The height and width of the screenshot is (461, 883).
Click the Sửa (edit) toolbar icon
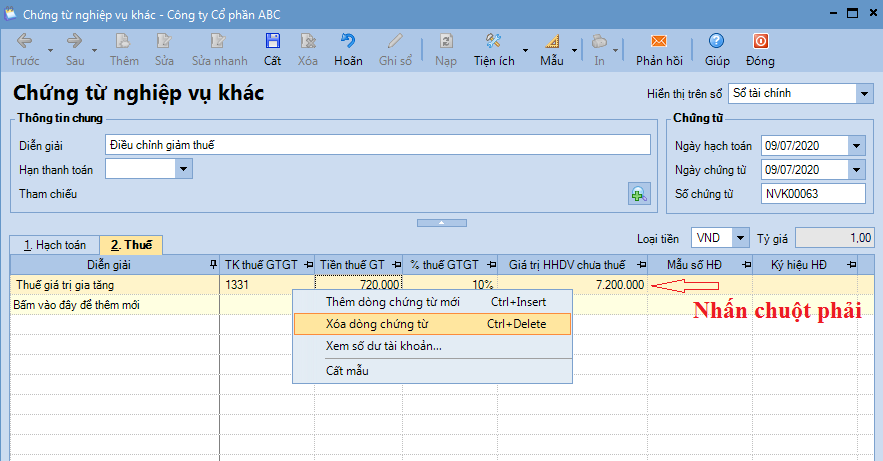point(164,41)
